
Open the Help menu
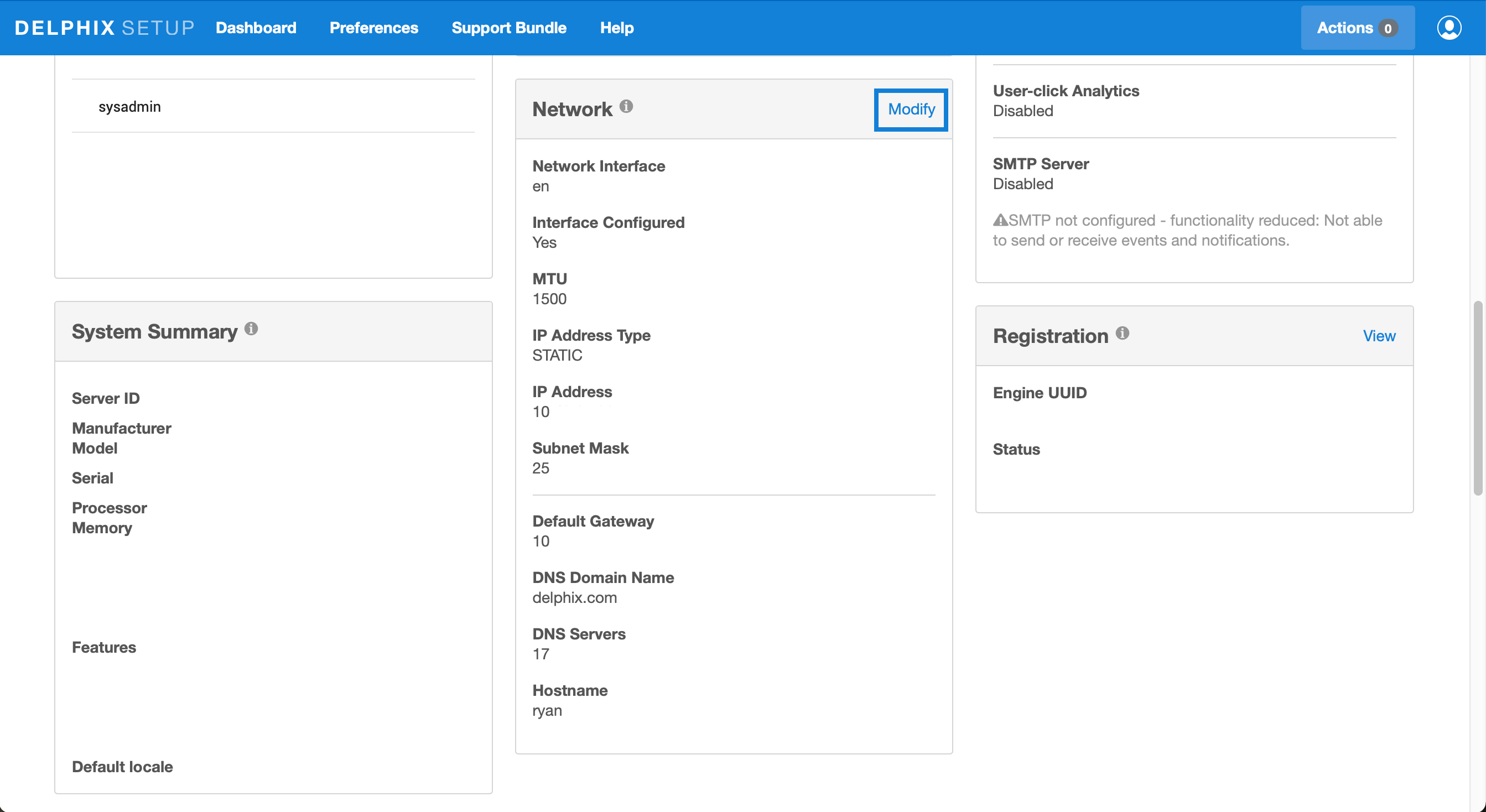617,28
